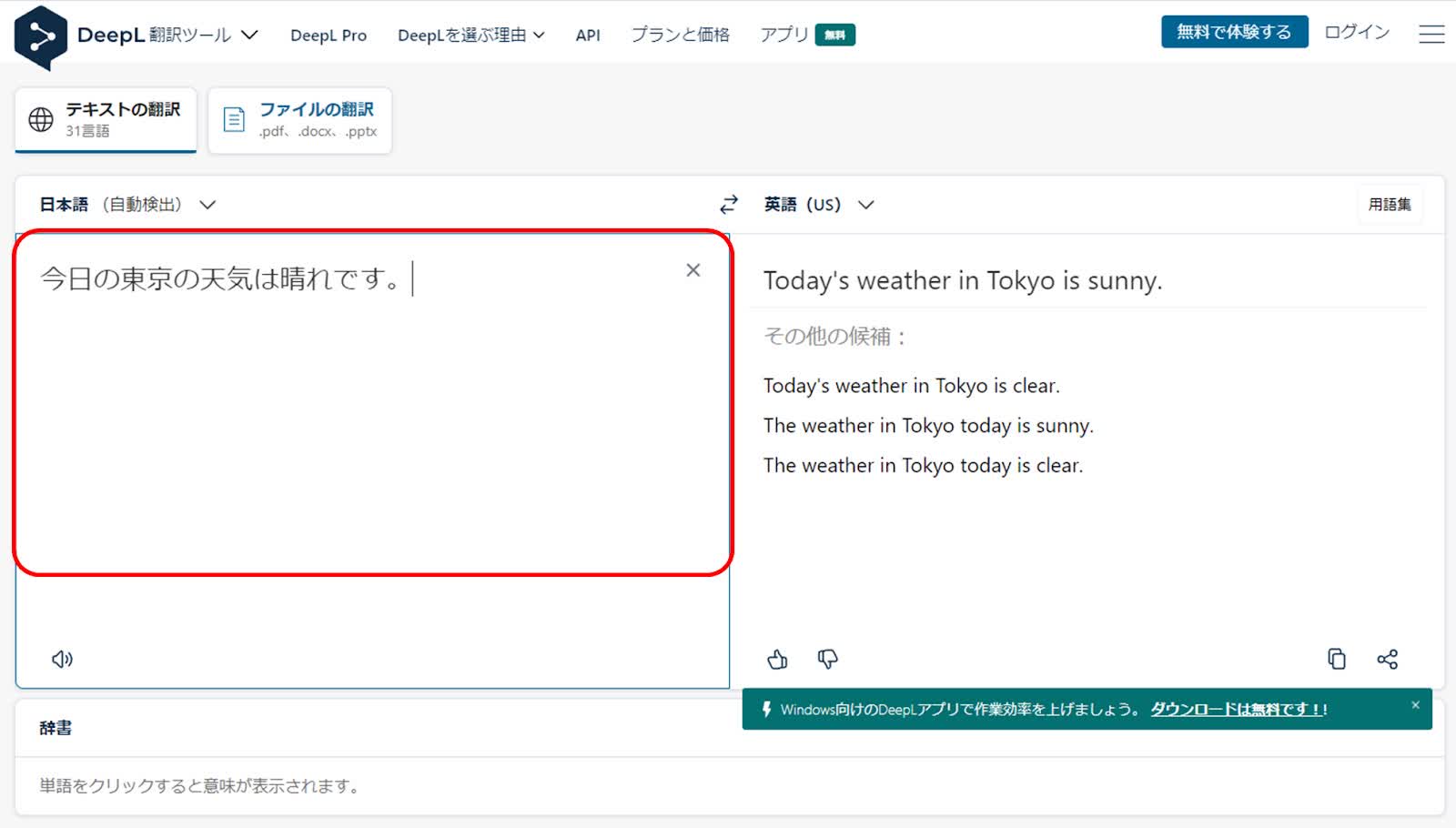Click the globe icon on text tab
This screenshot has width=1456, height=828.
(x=41, y=119)
